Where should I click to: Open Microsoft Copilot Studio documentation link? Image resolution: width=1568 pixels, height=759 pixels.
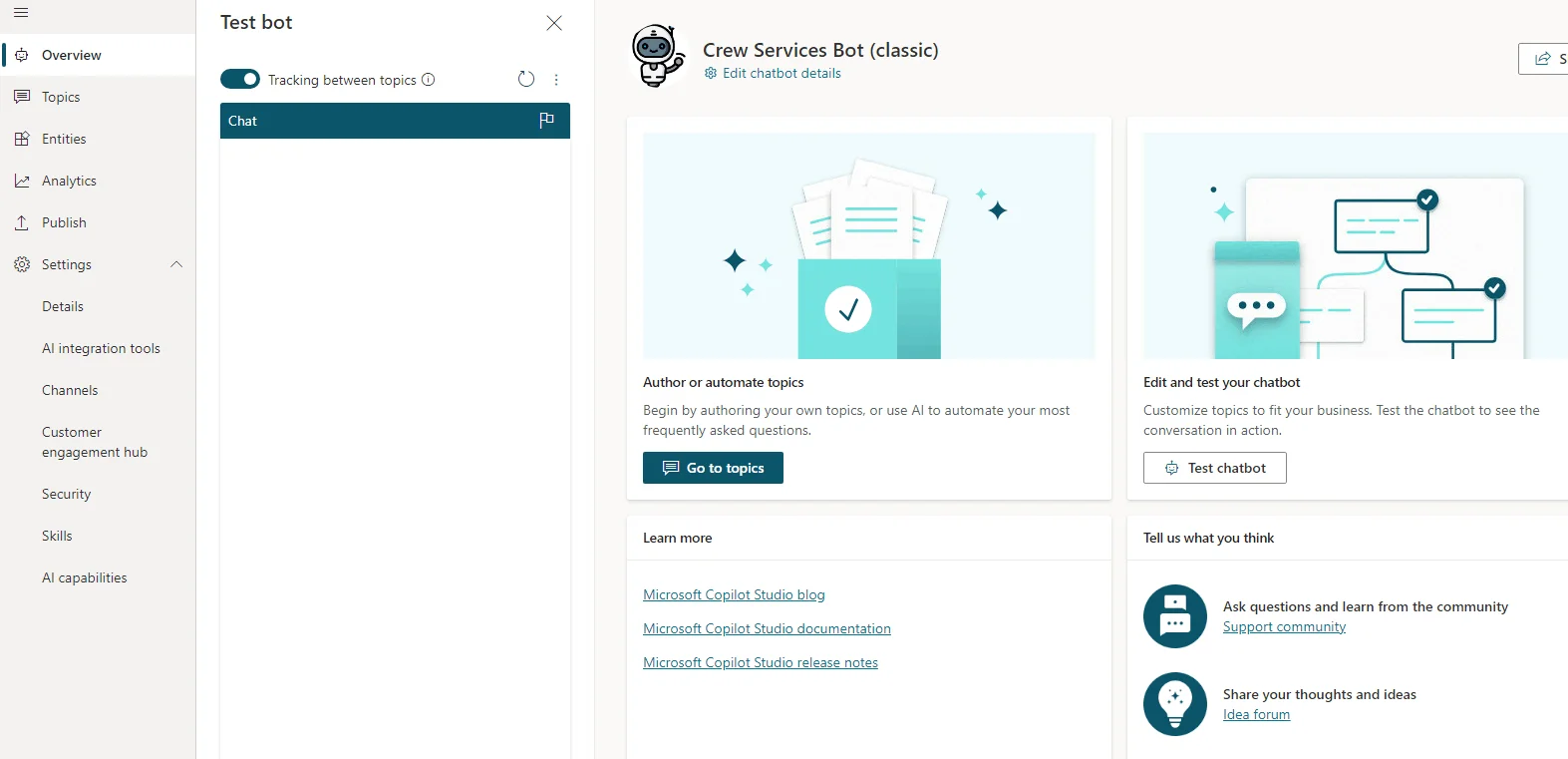pyautogui.click(x=767, y=628)
